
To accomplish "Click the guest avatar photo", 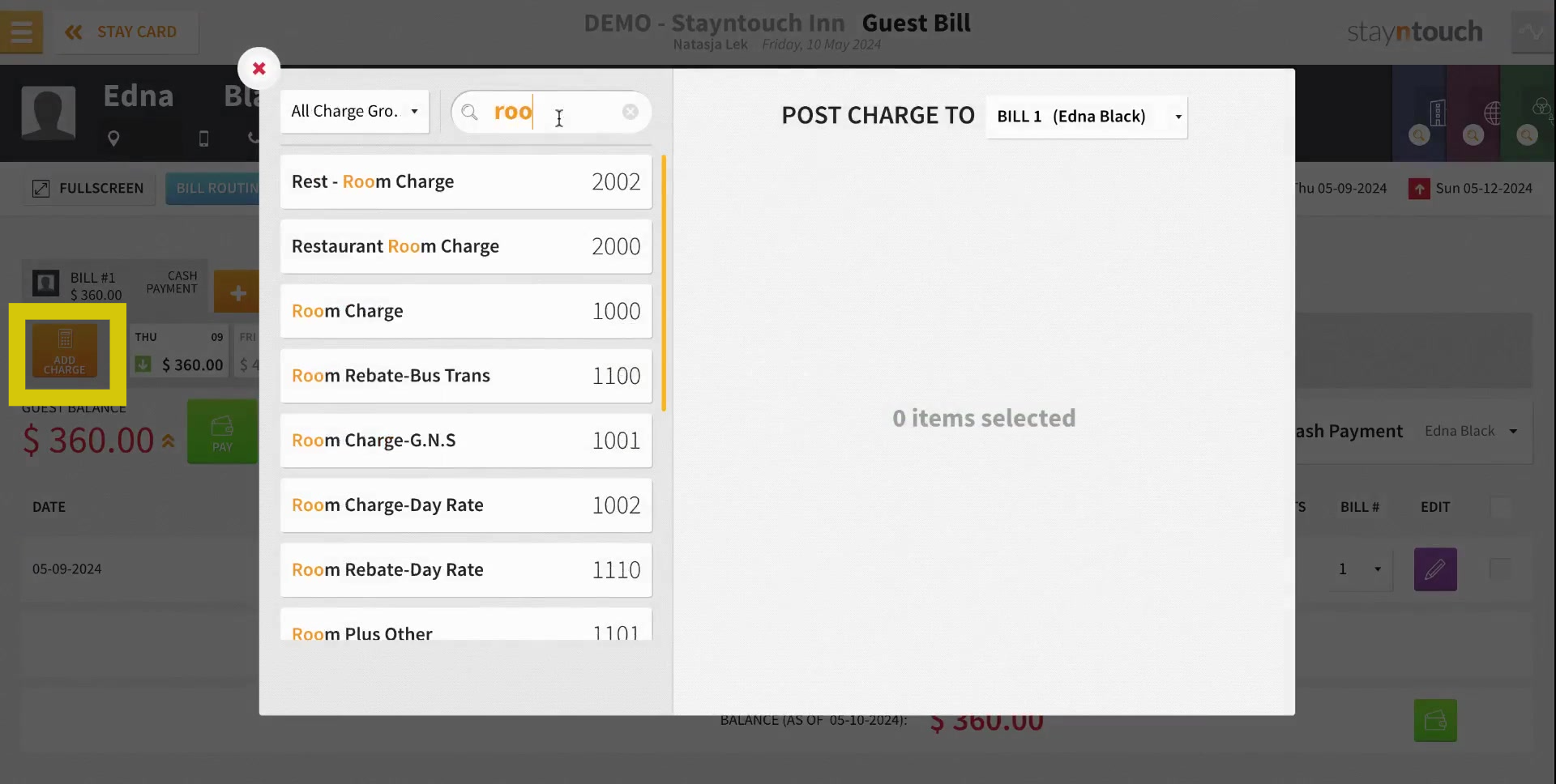I will pyautogui.click(x=49, y=113).
